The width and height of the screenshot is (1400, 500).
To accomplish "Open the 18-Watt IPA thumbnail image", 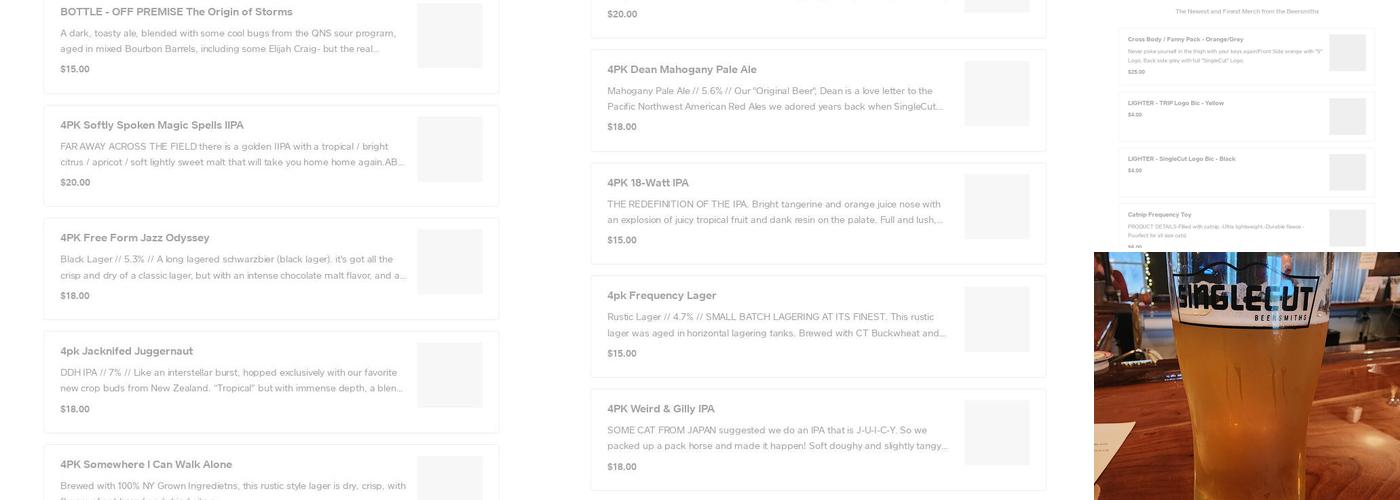I will 996,207.
